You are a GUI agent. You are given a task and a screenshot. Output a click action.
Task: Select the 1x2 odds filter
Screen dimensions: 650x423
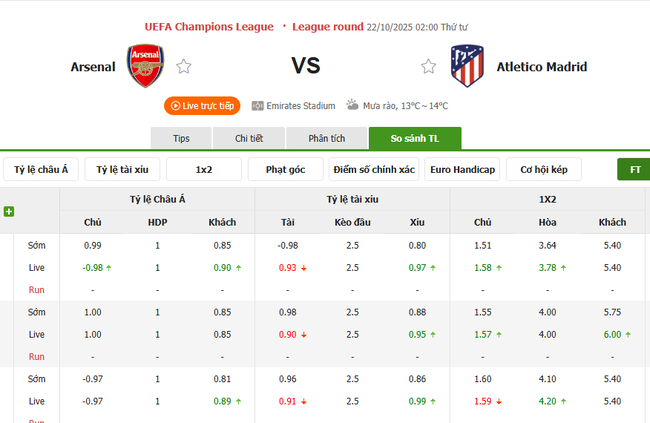click(204, 170)
